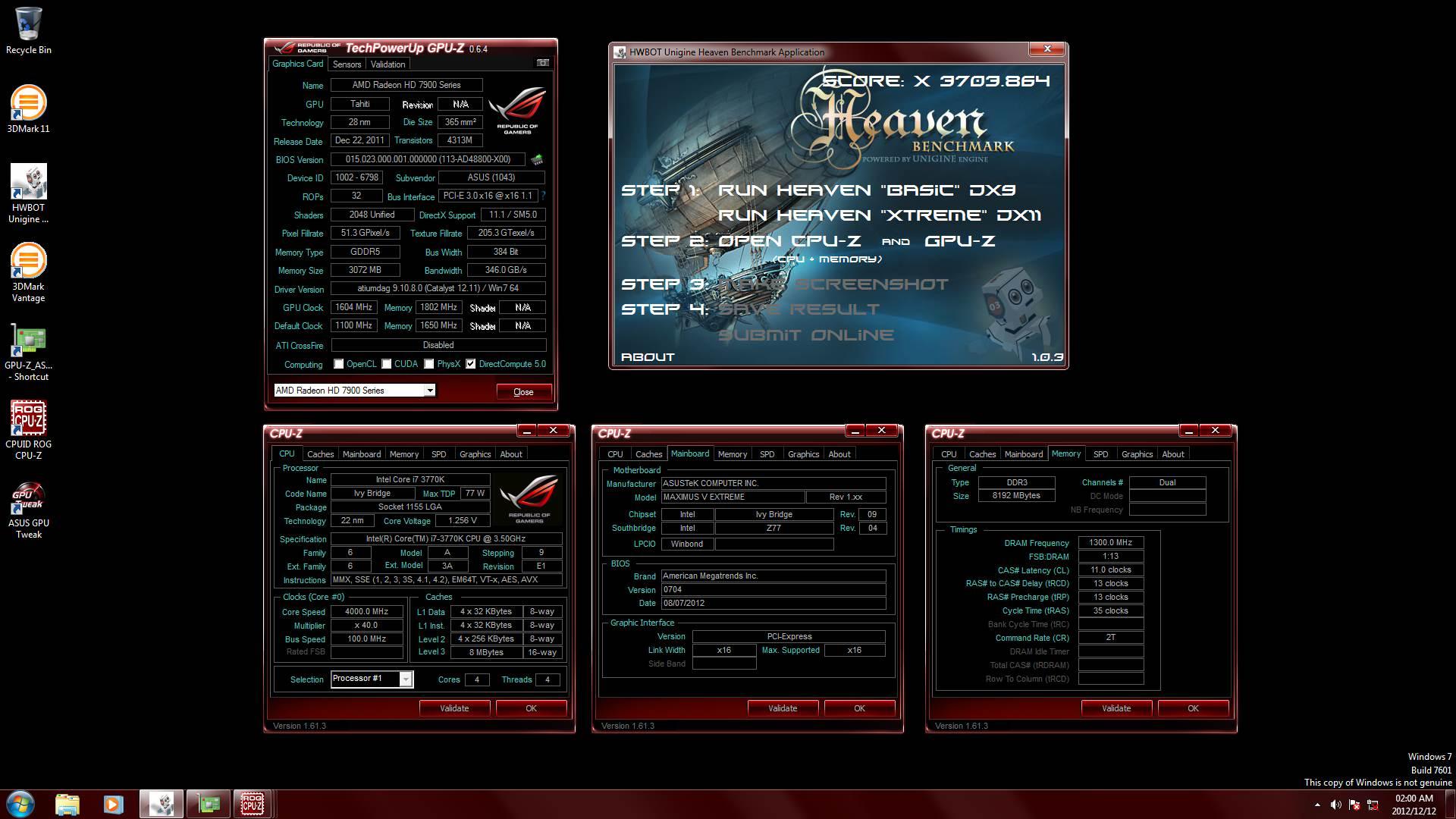Open the volume speaker tray icon
Viewport: 1456px width, 819px height.
[1336, 805]
